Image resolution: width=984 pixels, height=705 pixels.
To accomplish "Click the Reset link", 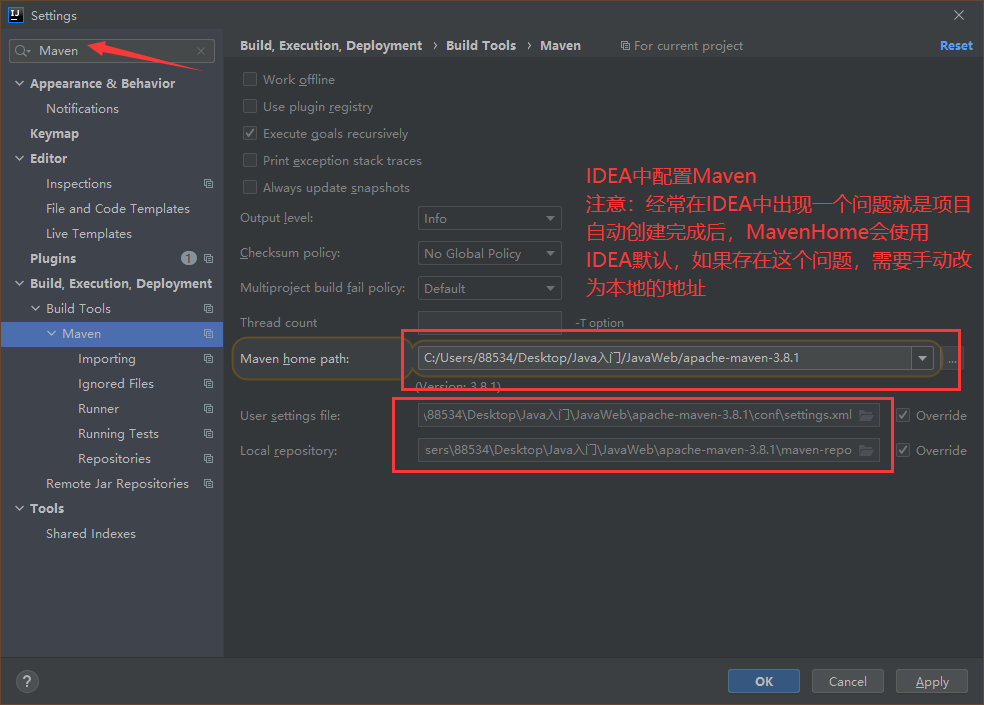I will pos(956,46).
